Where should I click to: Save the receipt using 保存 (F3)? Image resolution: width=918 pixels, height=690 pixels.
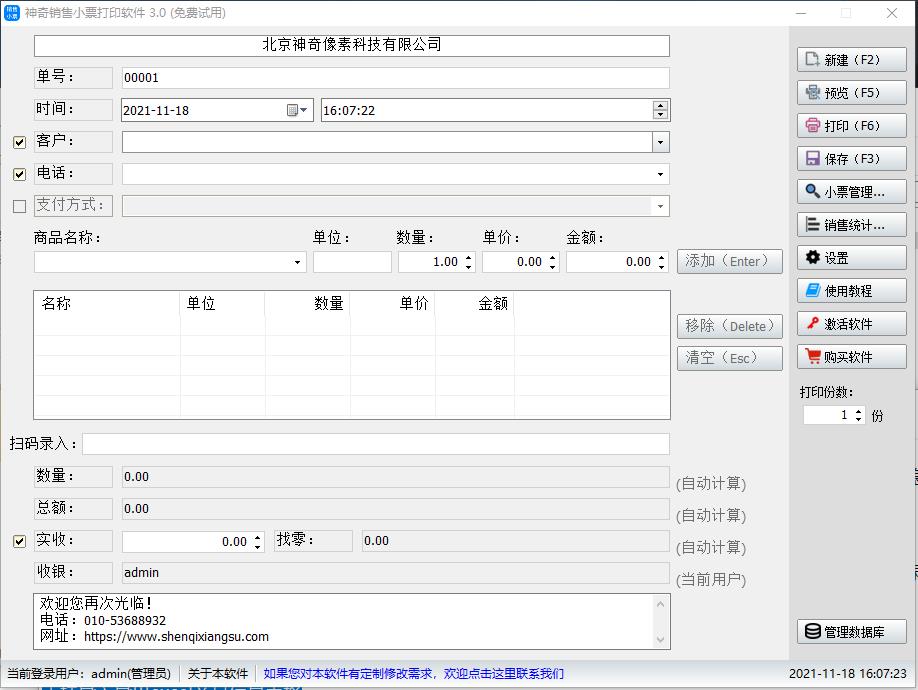[851, 157]
